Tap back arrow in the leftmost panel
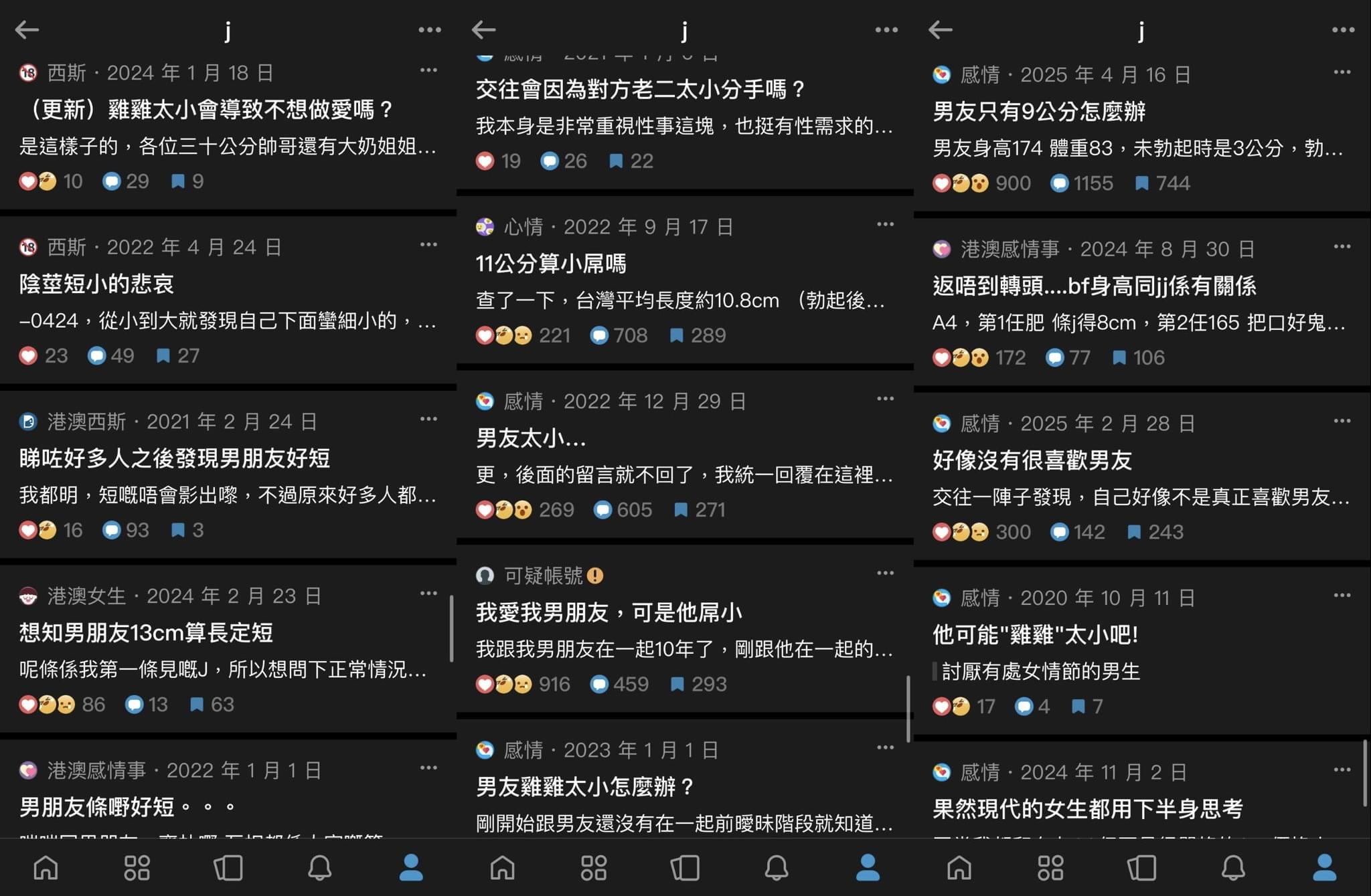Viewport: 1371px width, 896px height. click(27, 29)
